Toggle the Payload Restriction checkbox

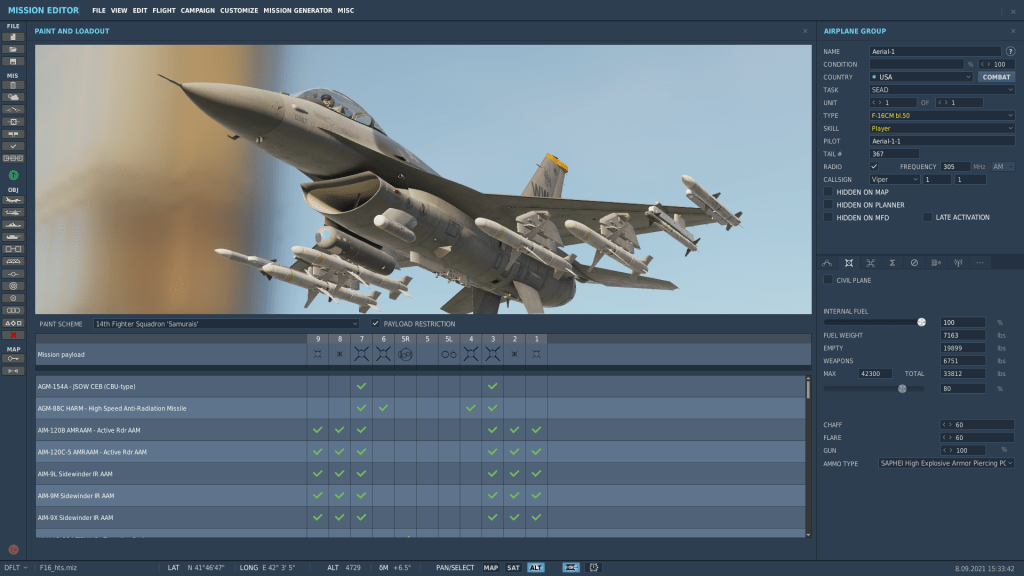375,324
